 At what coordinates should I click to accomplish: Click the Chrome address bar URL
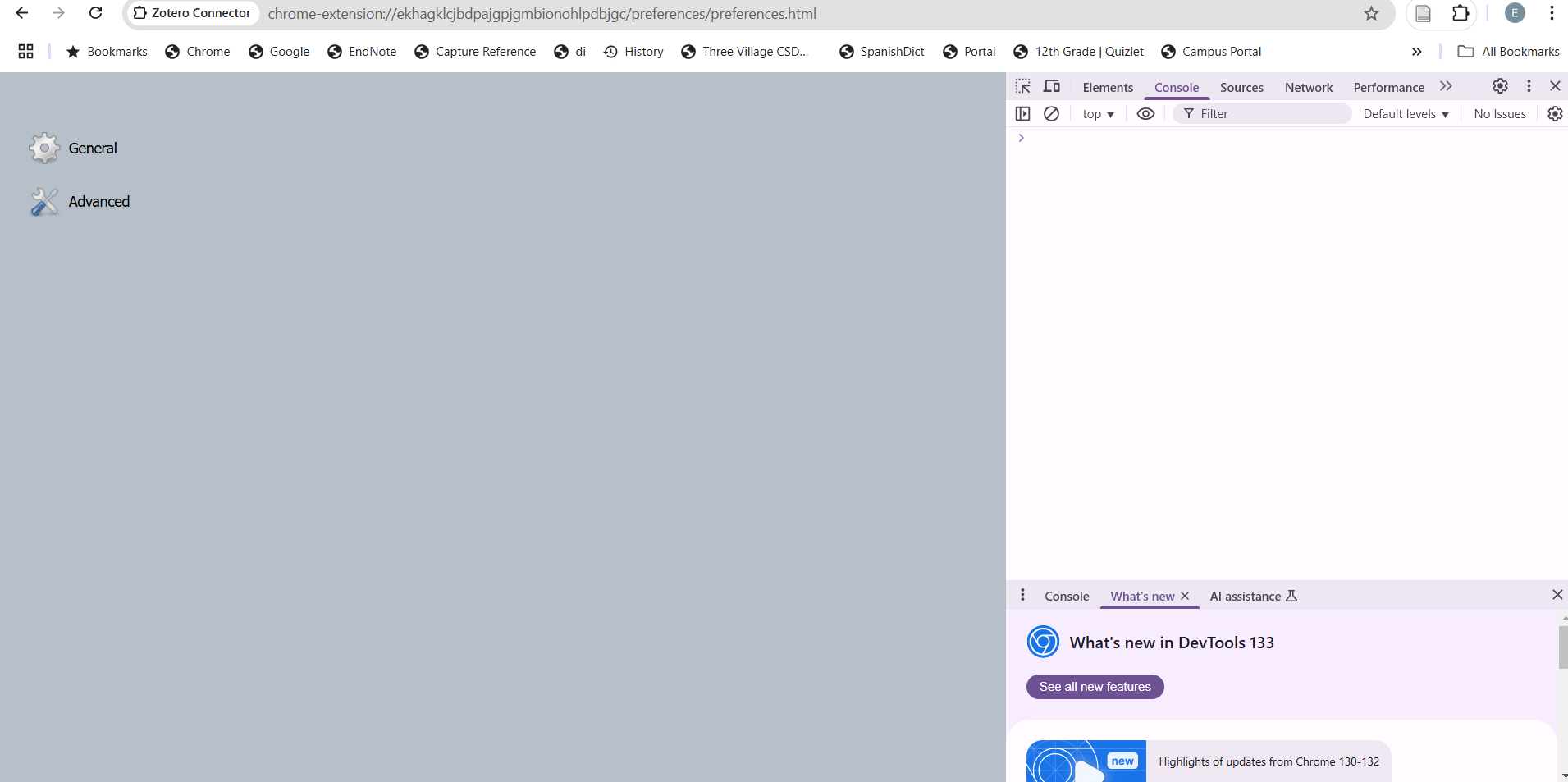click(542, 14)
